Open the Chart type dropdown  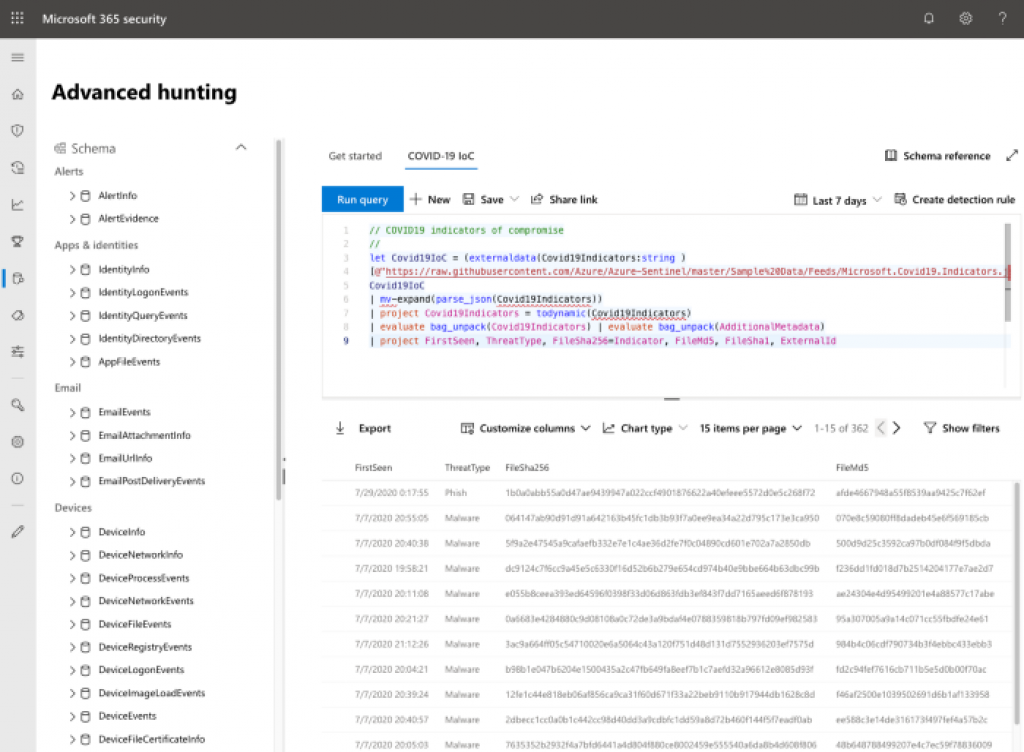(x=645, y=428)
